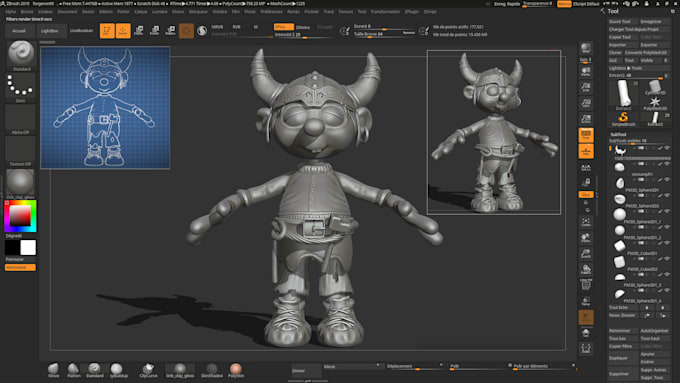Open the Texture menu
This screenshot has width=680, height=383.
[346, 12]
